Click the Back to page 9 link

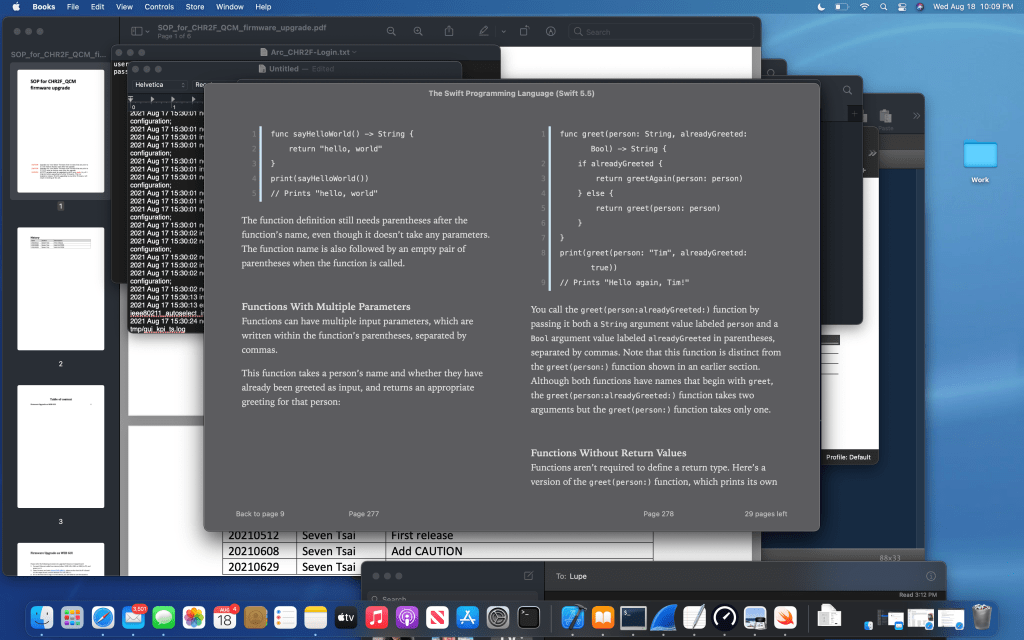point(260,514)
